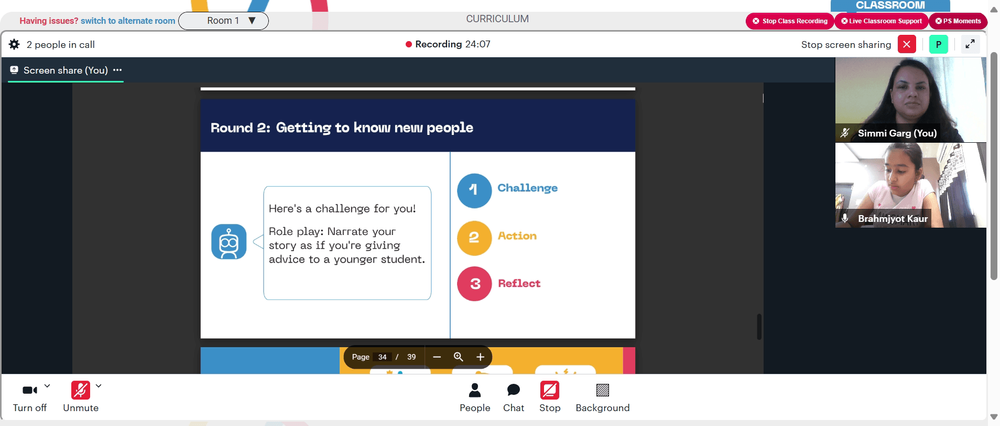This screenshot has width=1000, height=426.
Task: Stop screen sharing via bottom Stop icon
Action: pyautogui.click(x=550, y=397)
